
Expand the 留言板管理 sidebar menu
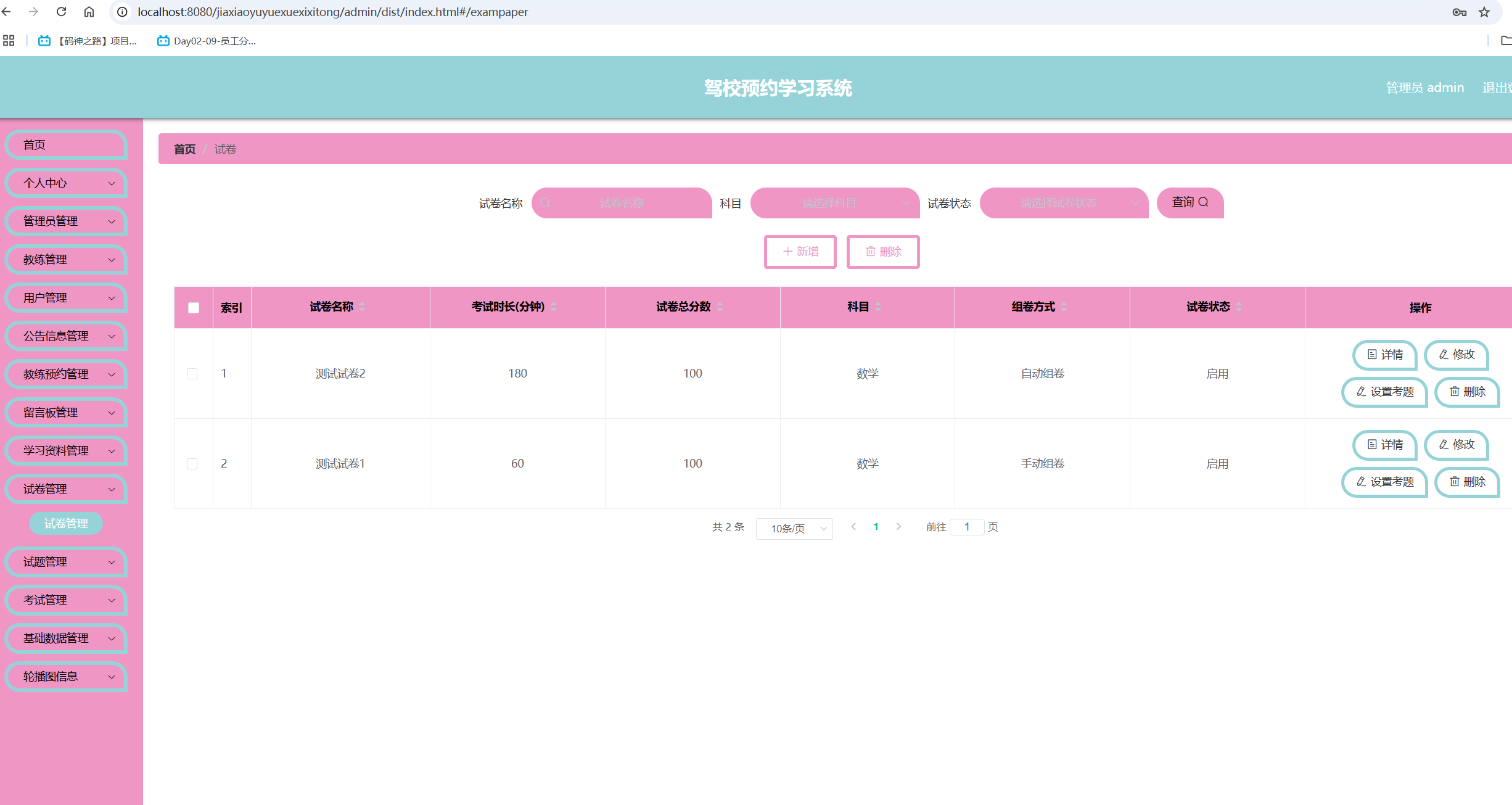coord(66,413)
